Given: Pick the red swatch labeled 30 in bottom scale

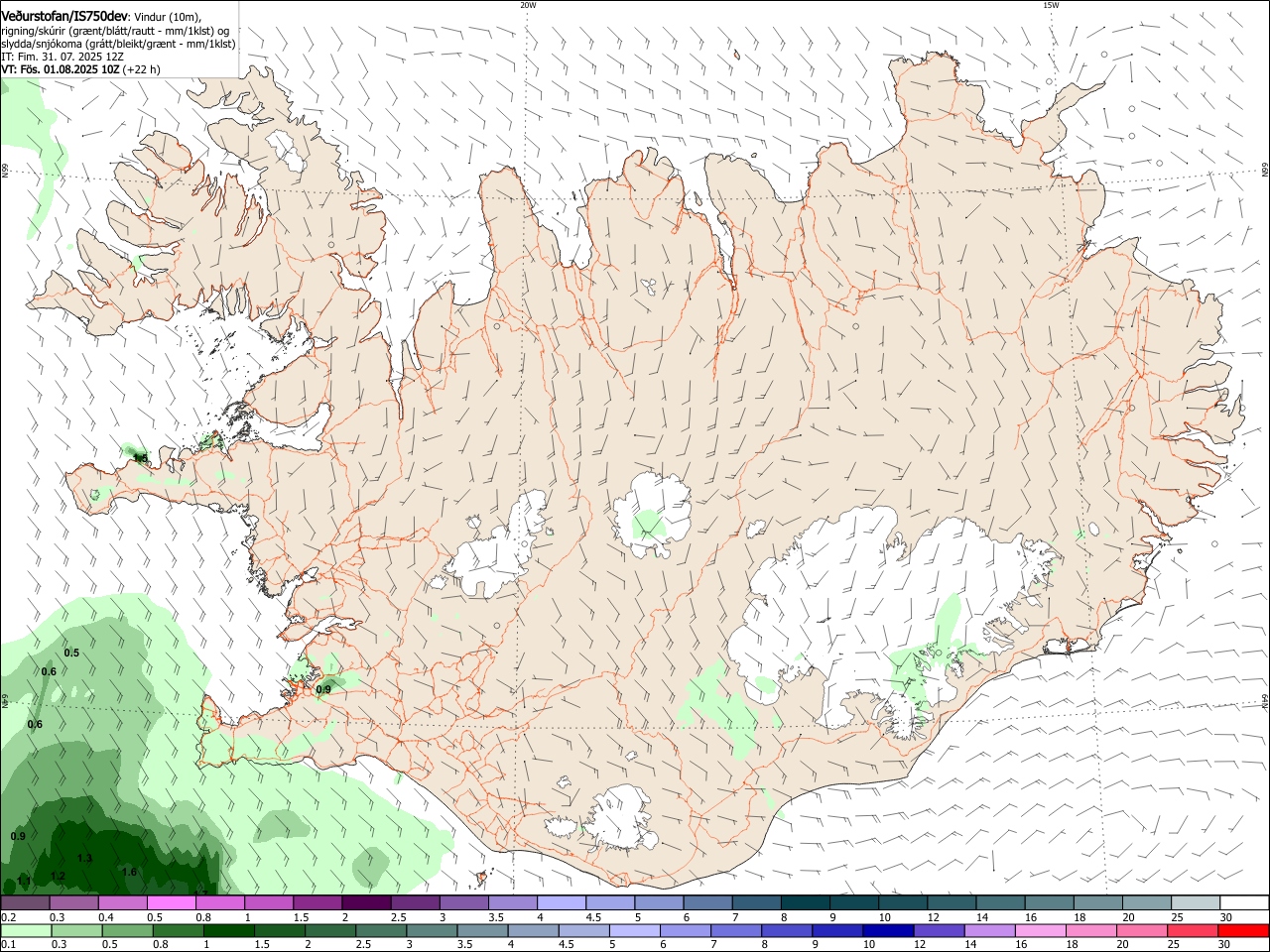Looking at the screenshot, I should pyautogui.click(x=1243, y=930).
